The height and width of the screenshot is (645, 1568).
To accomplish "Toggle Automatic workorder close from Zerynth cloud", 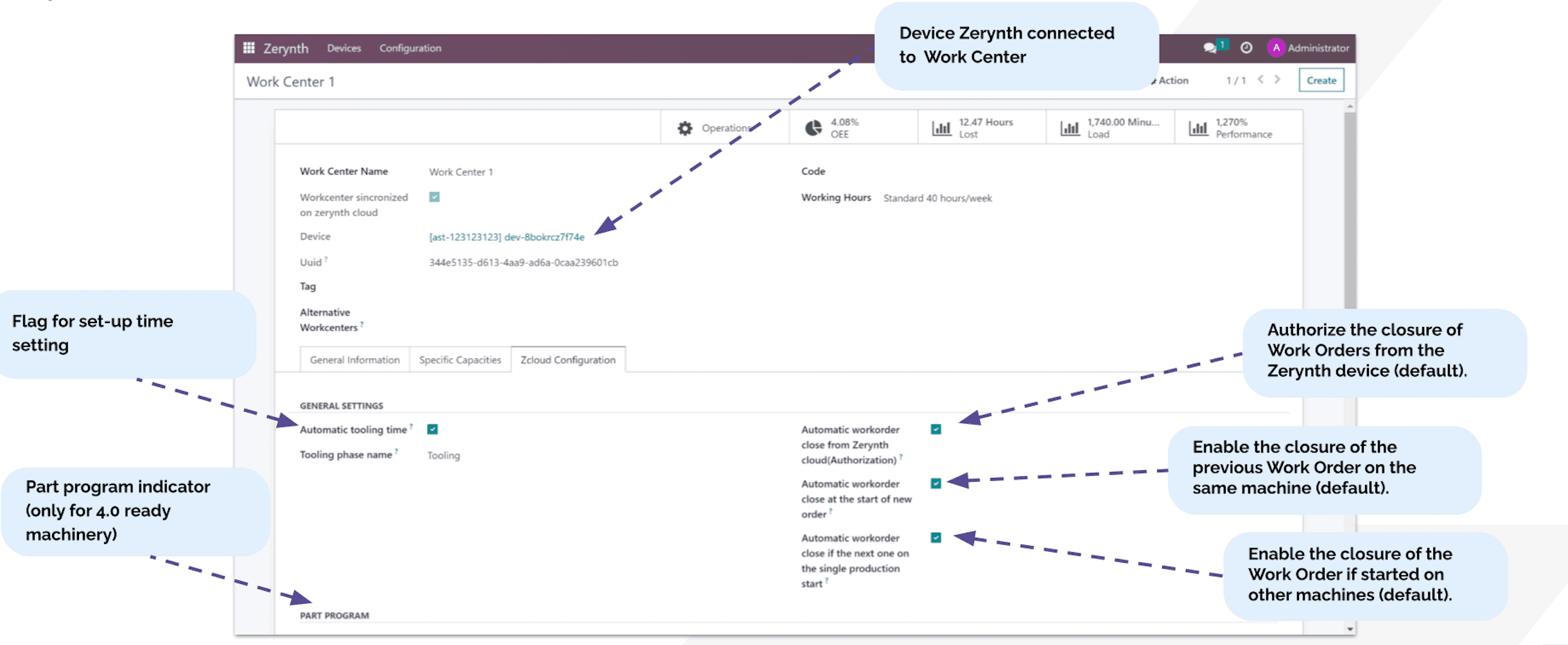I will (x=935, y=429).
